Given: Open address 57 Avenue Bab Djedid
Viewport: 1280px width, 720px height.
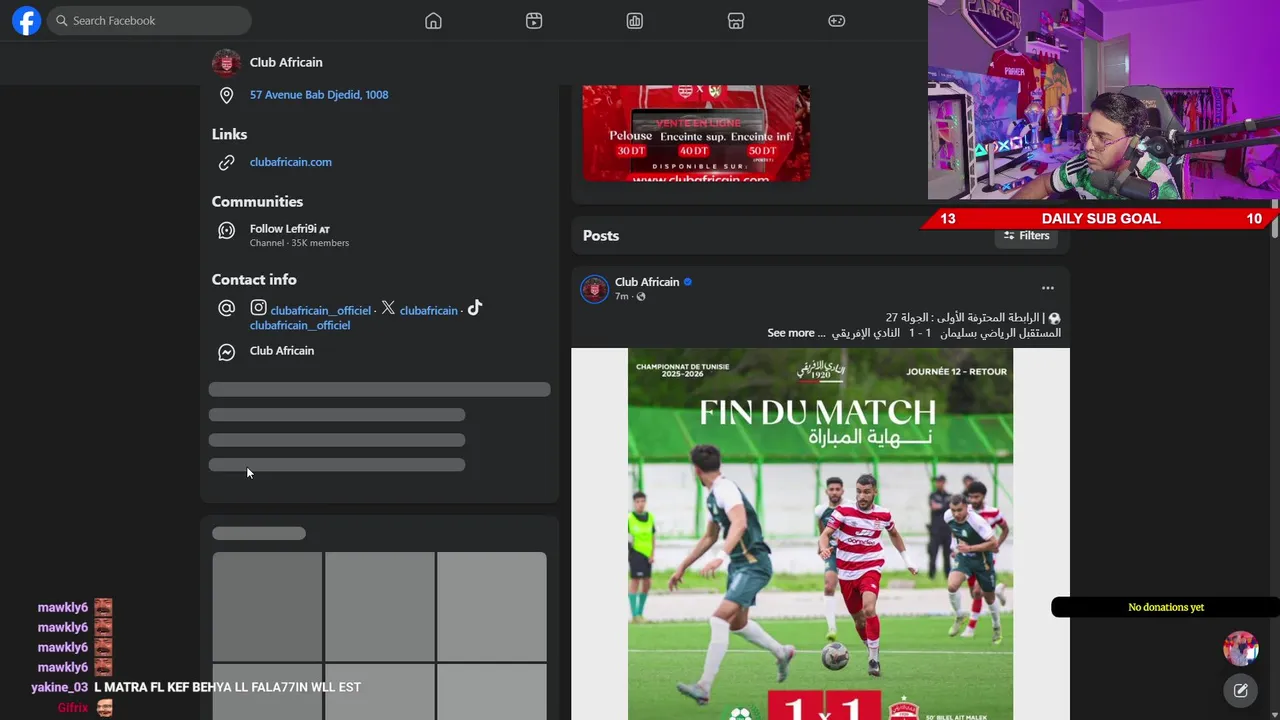Looking at the screenshot, I should coord(319,95).
